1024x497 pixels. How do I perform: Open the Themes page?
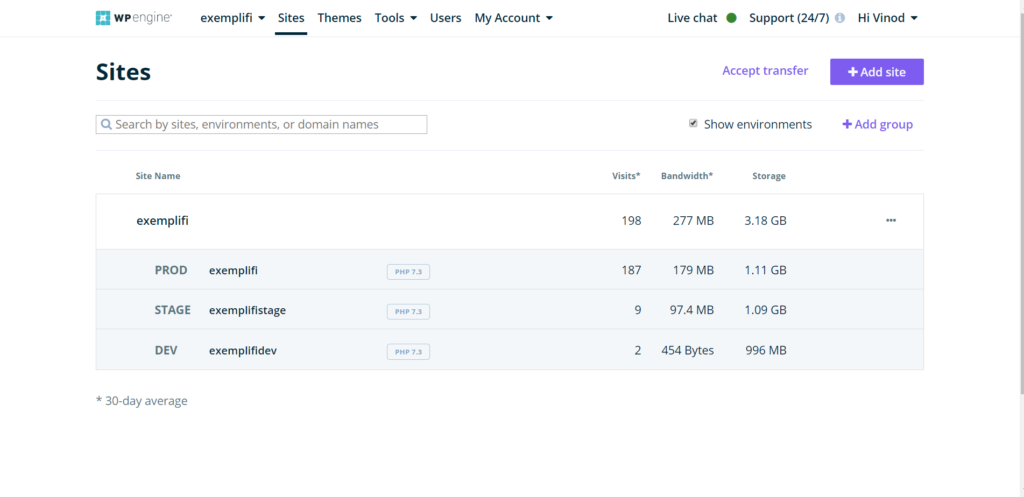(x=339, y=18)
